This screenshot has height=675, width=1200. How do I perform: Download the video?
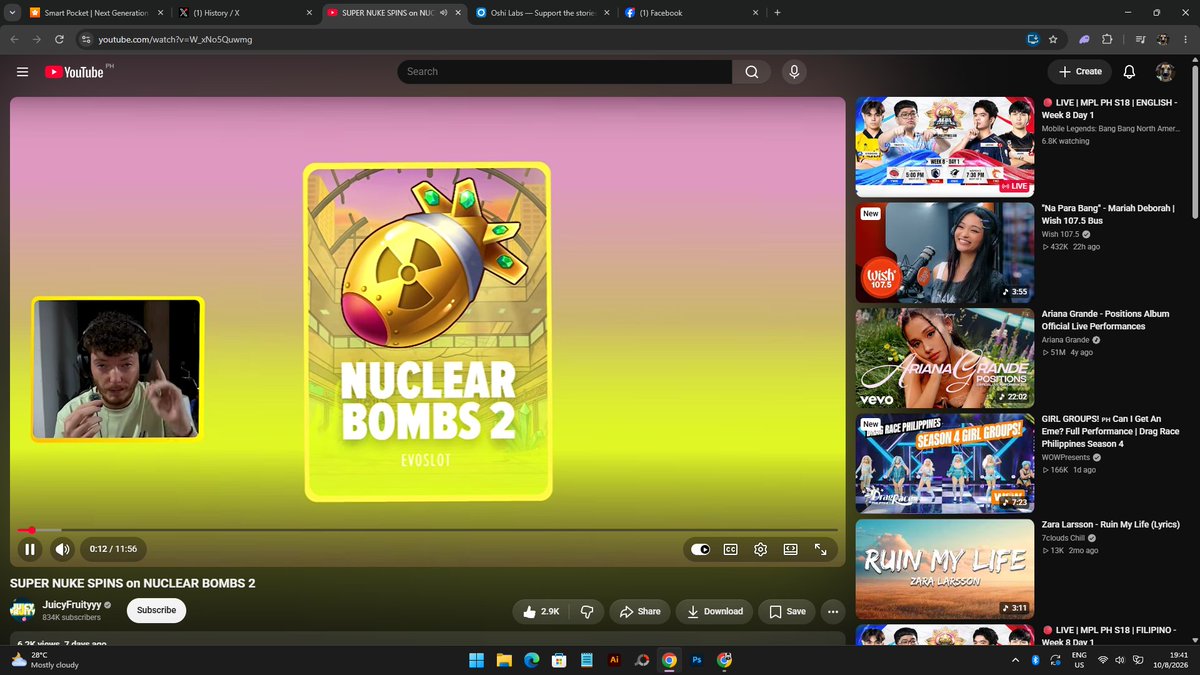[714, 611]
